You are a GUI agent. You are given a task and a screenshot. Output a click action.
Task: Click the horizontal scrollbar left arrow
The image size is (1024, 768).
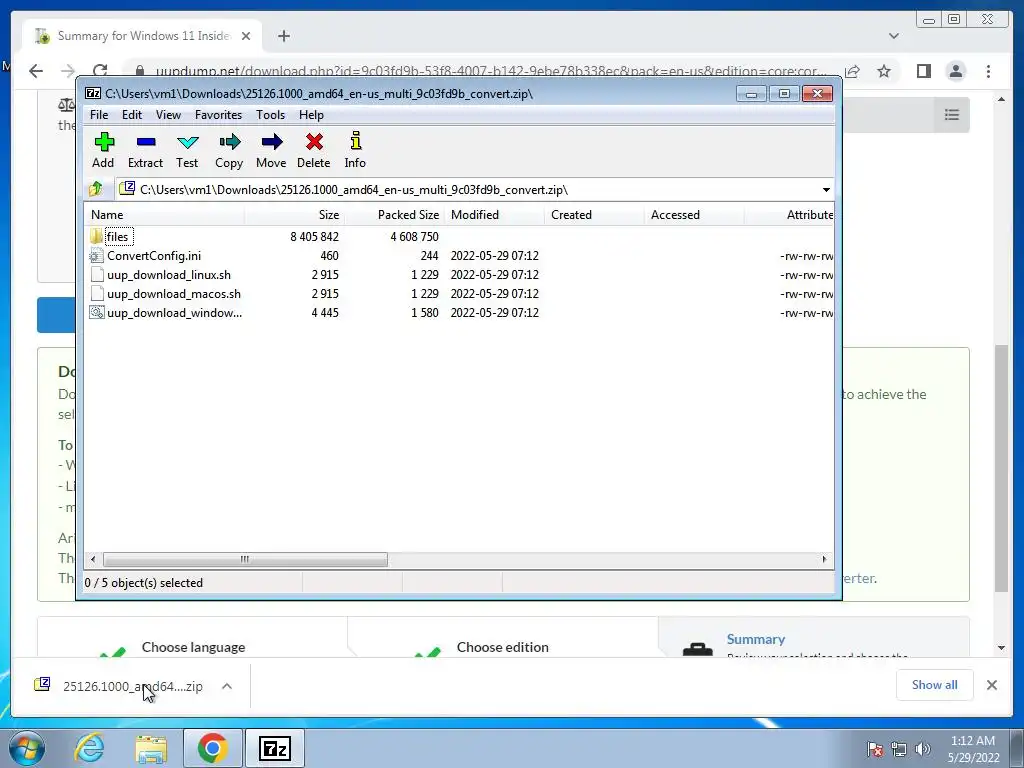pyautogui.click(x=93, y=560)
